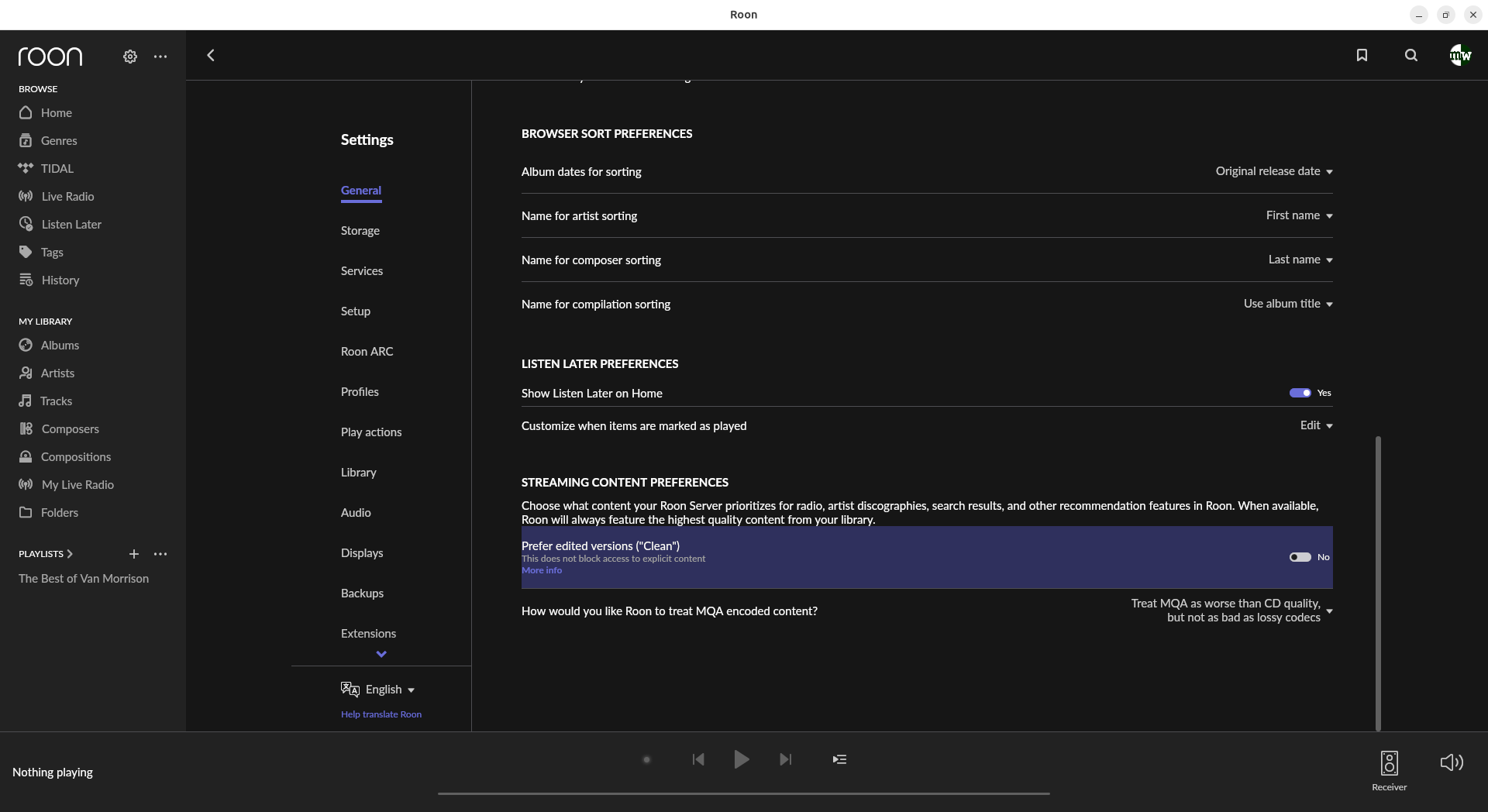Open the English language dropdown
Image resolution: width=1488 pixels, height=812 pixels.
[390, 690]
